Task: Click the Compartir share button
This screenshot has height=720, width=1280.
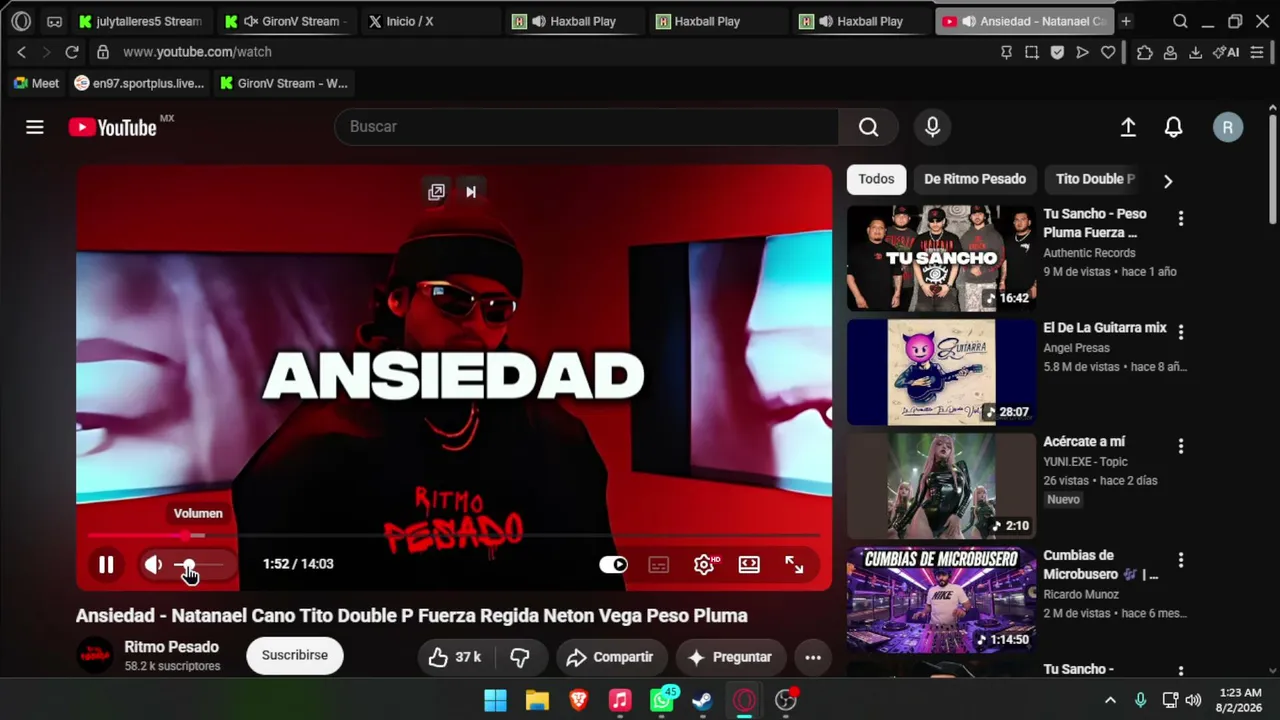Action: click(612, 657)
